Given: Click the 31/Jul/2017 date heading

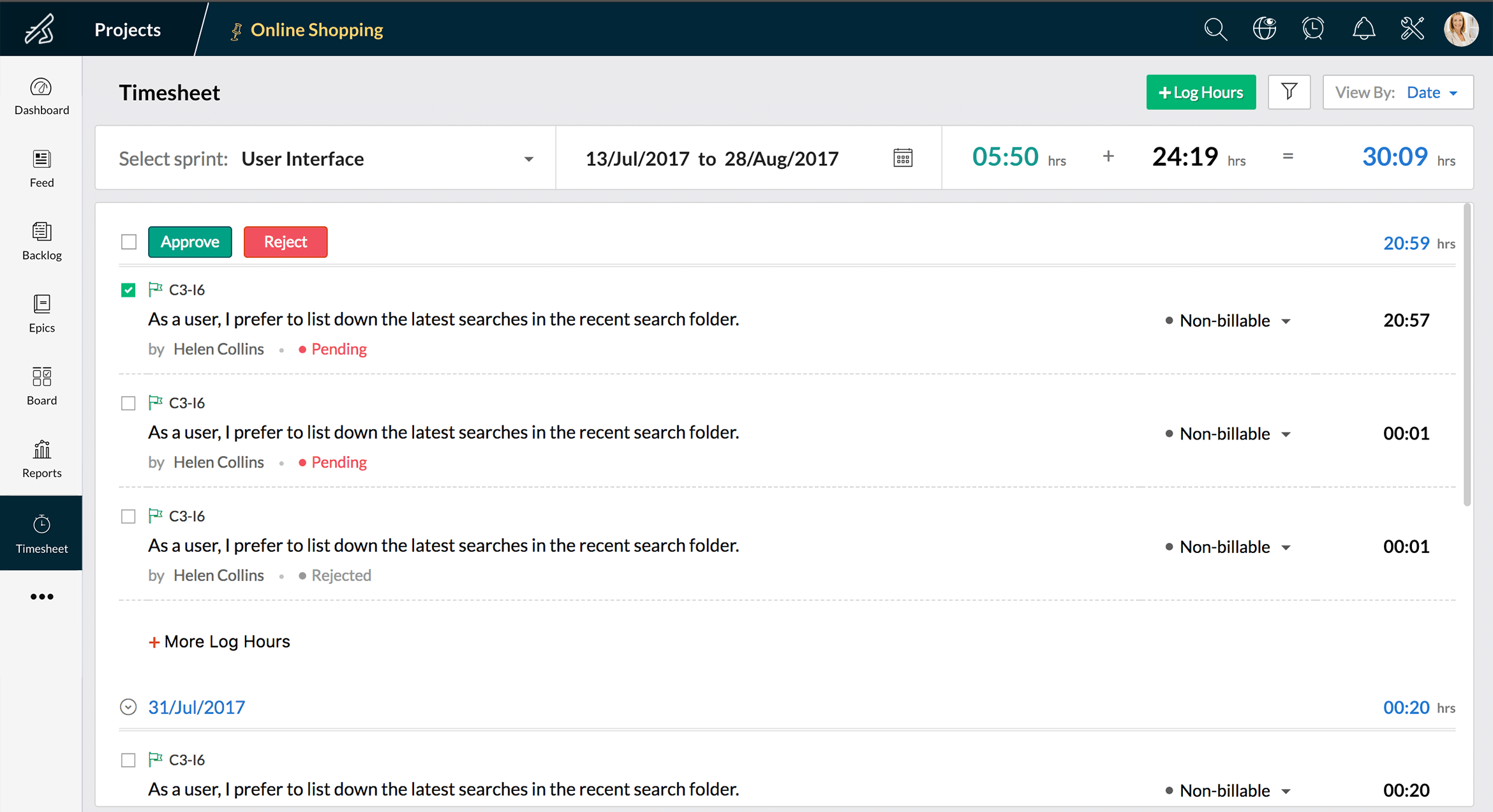Looking at the screenshot, I should (197, 707).
